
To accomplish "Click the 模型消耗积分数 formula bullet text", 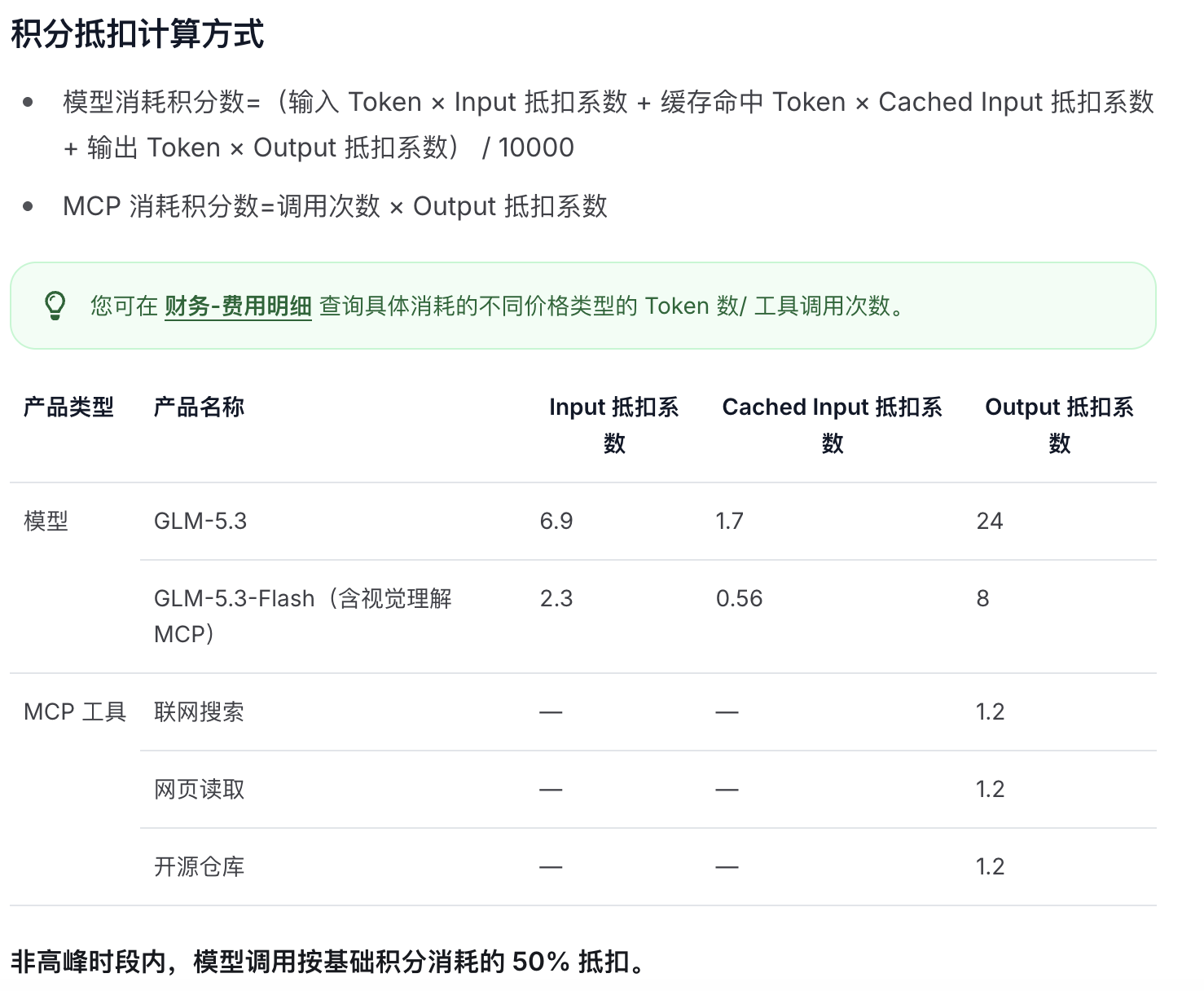I will [609, 125].
